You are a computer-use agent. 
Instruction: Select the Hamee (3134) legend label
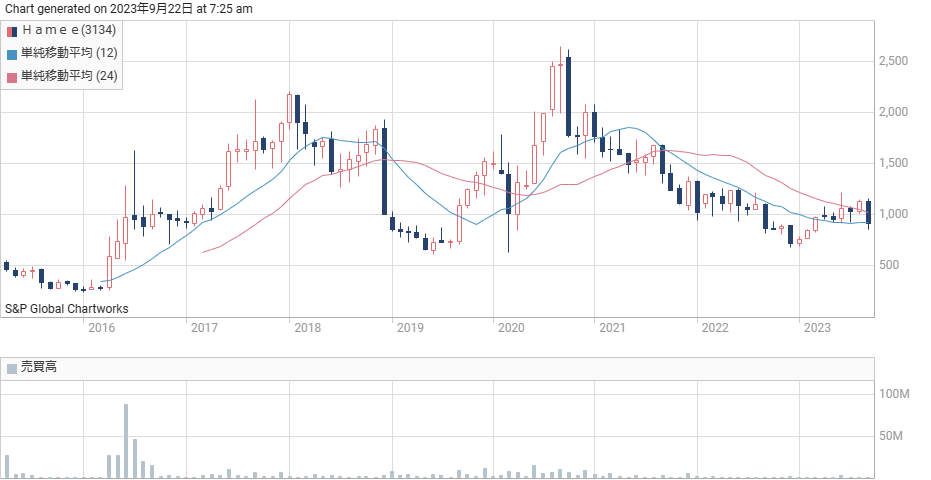click(68, 30)
